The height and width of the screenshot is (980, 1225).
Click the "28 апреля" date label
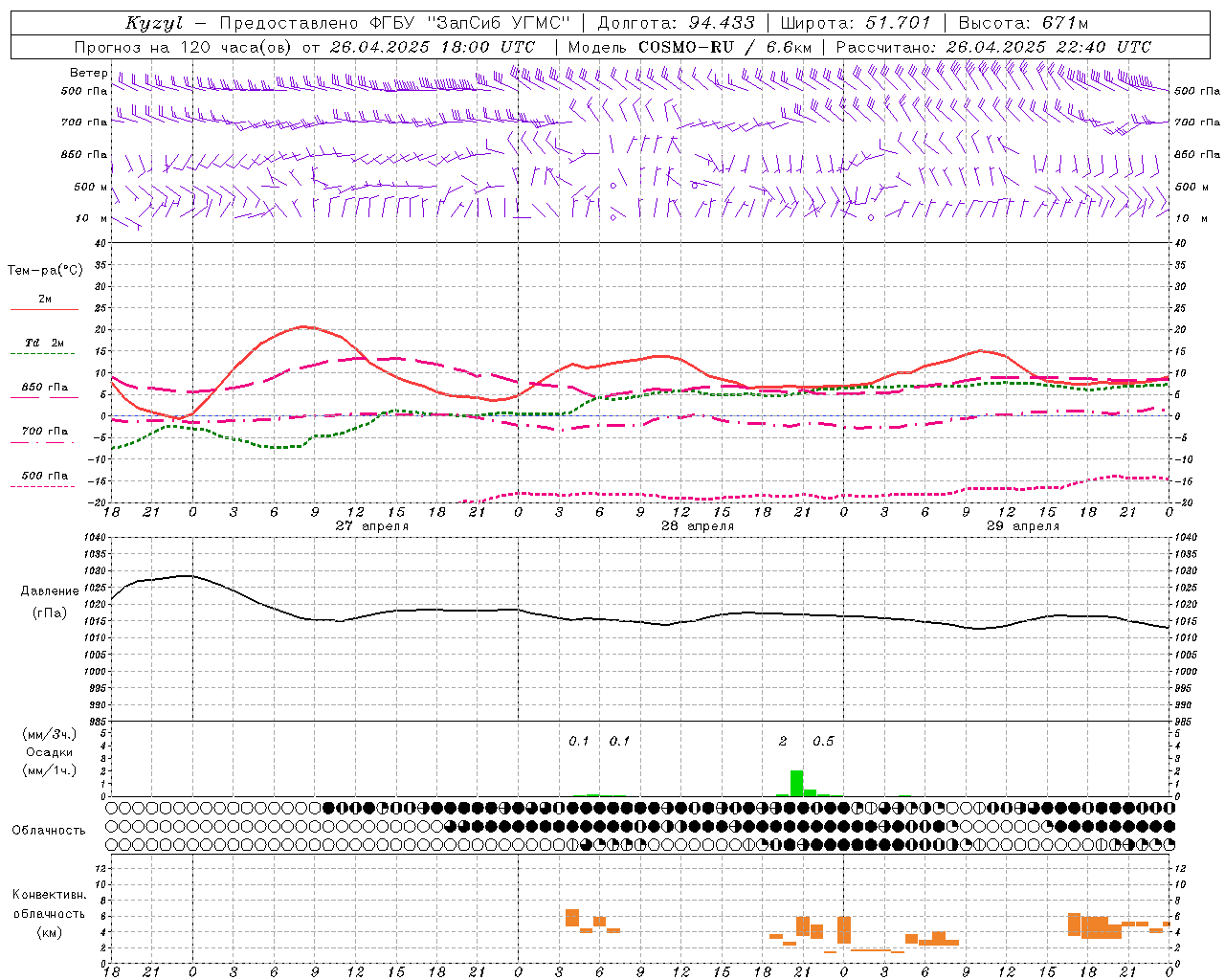697,525
